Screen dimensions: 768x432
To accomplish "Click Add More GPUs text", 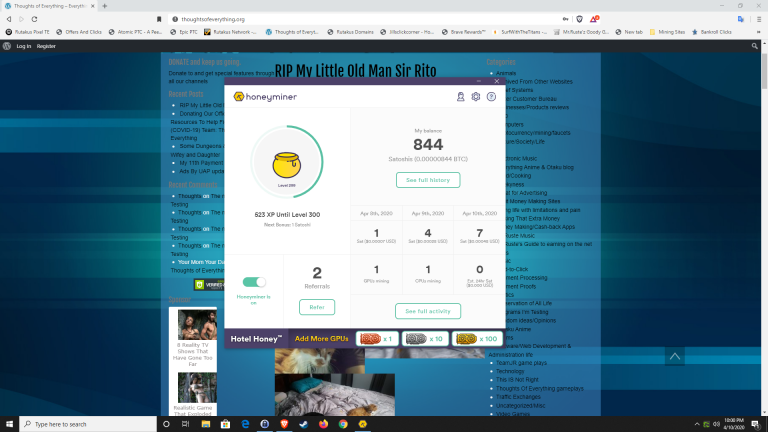I will pyautogui.click(x=321, y=338).
